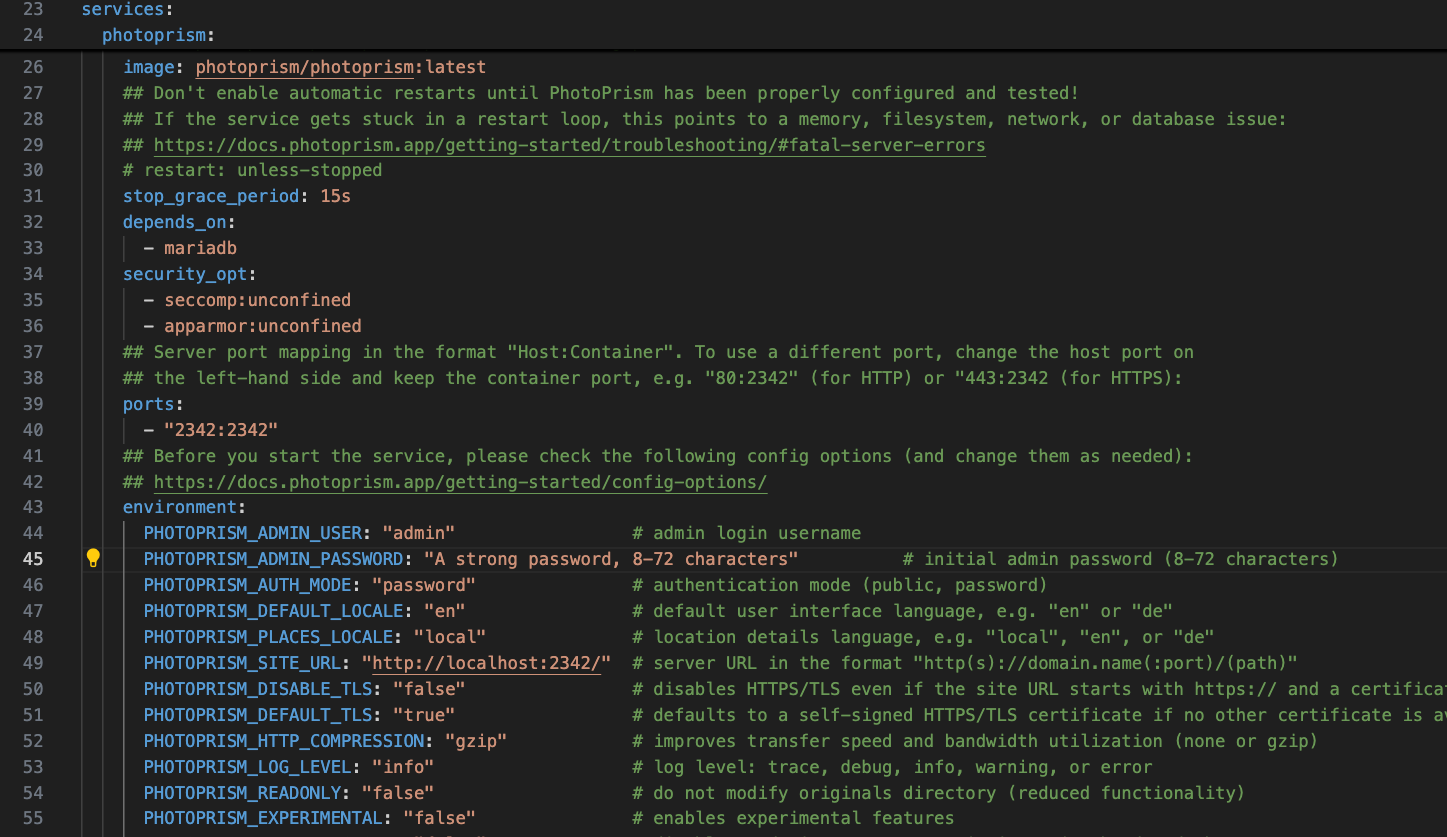The width and height of the screenshot is (1447, 837).
Task: Open the photoprism/photoprism image link
Action: 303,67
